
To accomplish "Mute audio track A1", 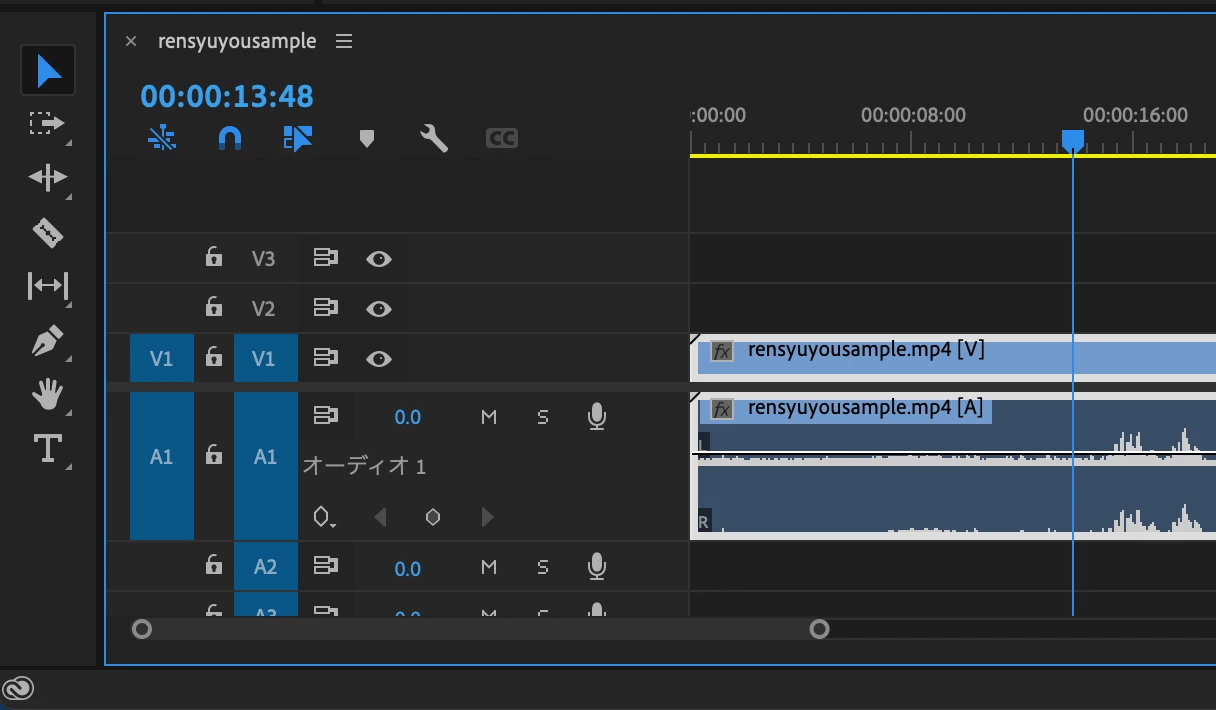I will click(x=489, y=417).
